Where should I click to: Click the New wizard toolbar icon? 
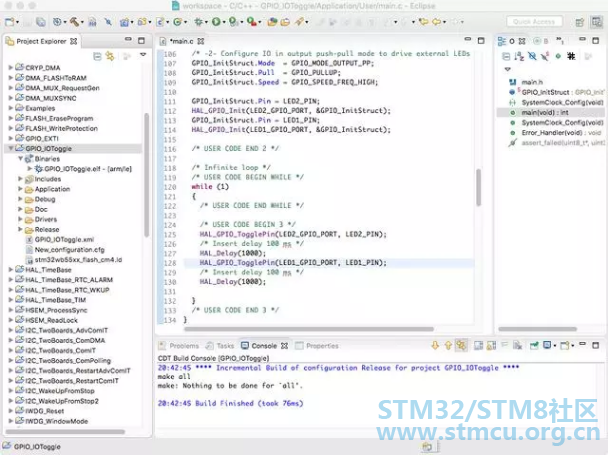[x=10, y=22]
